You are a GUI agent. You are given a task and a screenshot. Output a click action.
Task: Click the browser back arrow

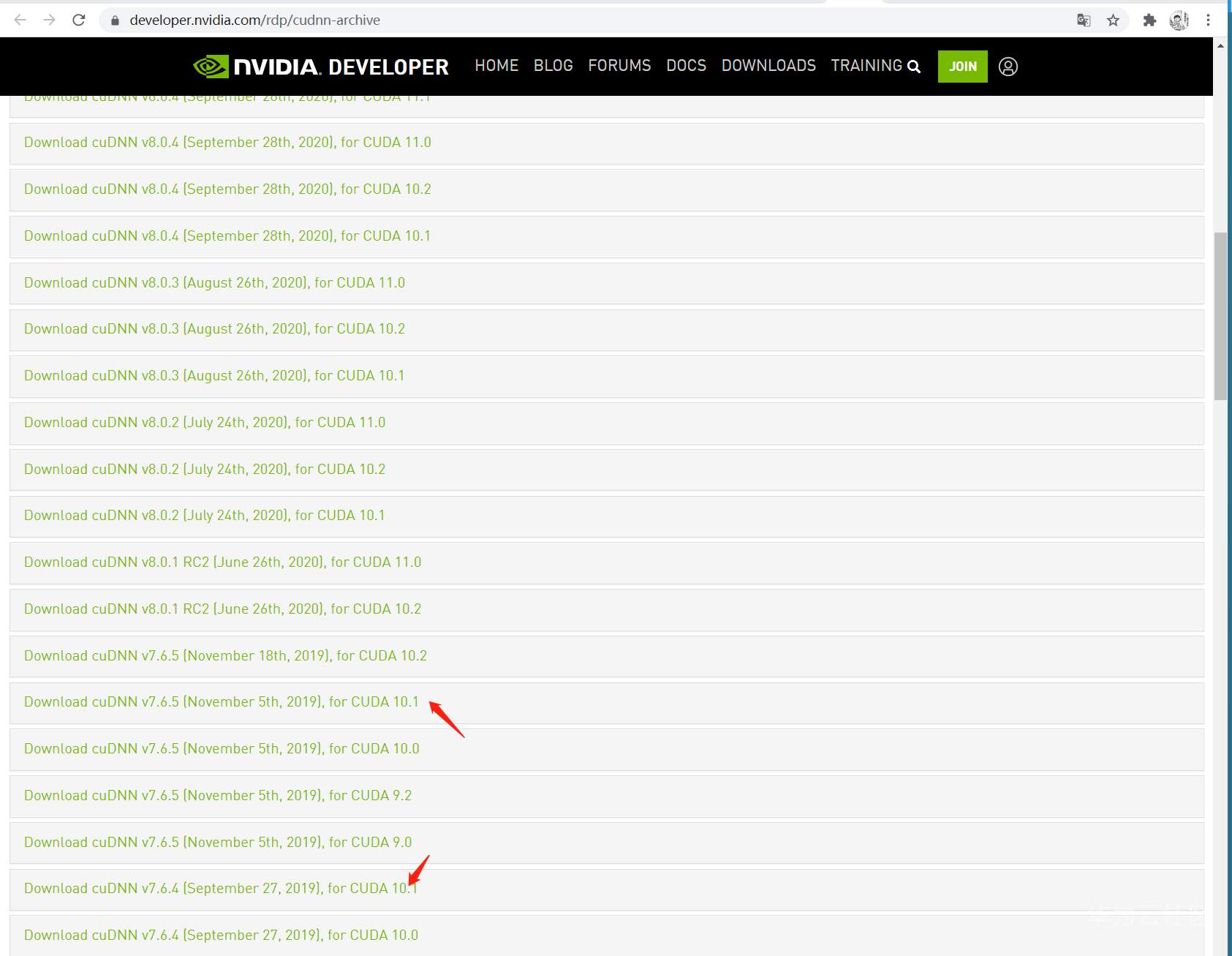click(20, 20)
